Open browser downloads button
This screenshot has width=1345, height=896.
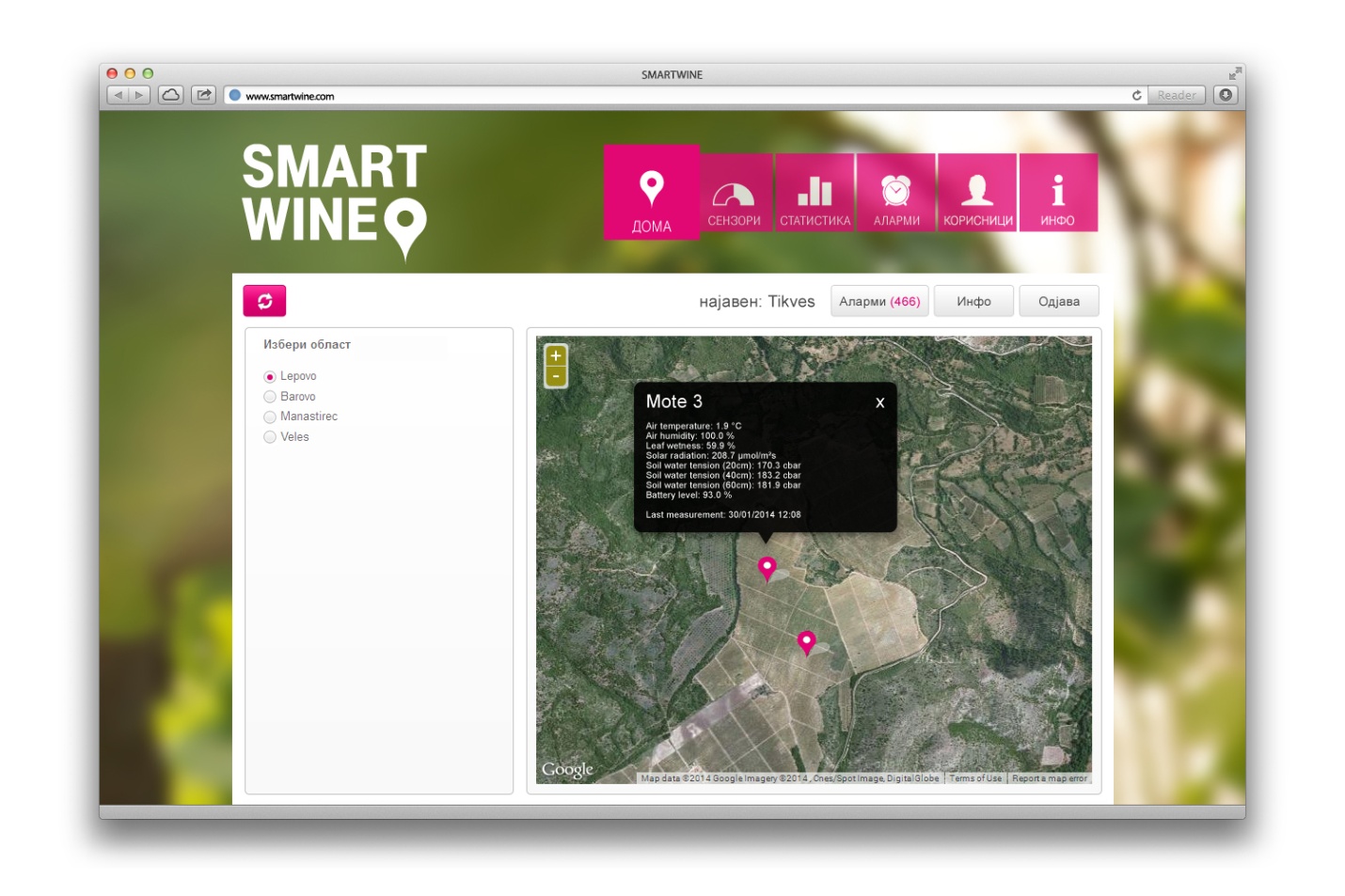(1226, 95)
